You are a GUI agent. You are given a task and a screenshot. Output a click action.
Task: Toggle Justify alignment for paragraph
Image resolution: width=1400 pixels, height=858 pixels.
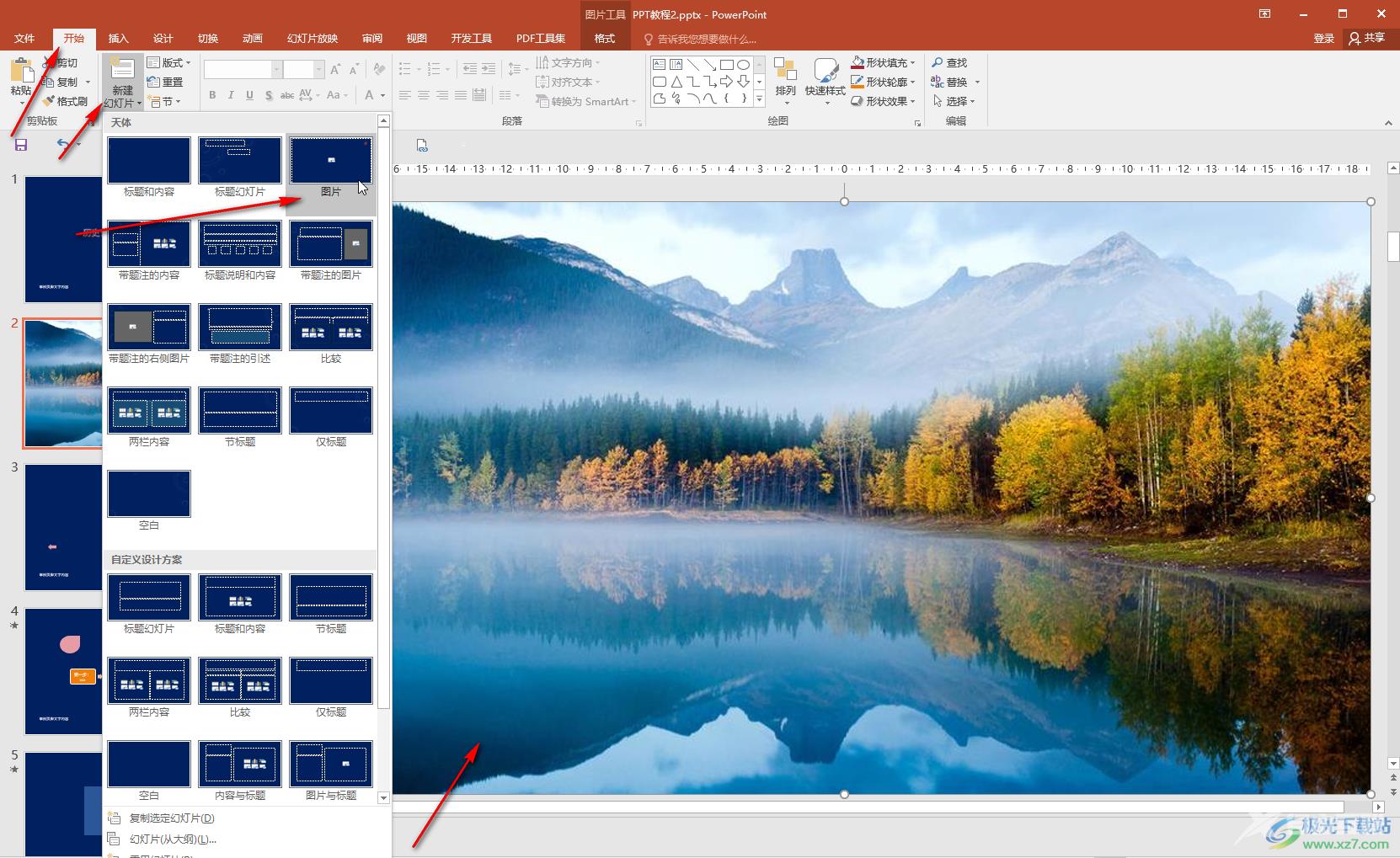pyautogui.click(x=461, y=95)
